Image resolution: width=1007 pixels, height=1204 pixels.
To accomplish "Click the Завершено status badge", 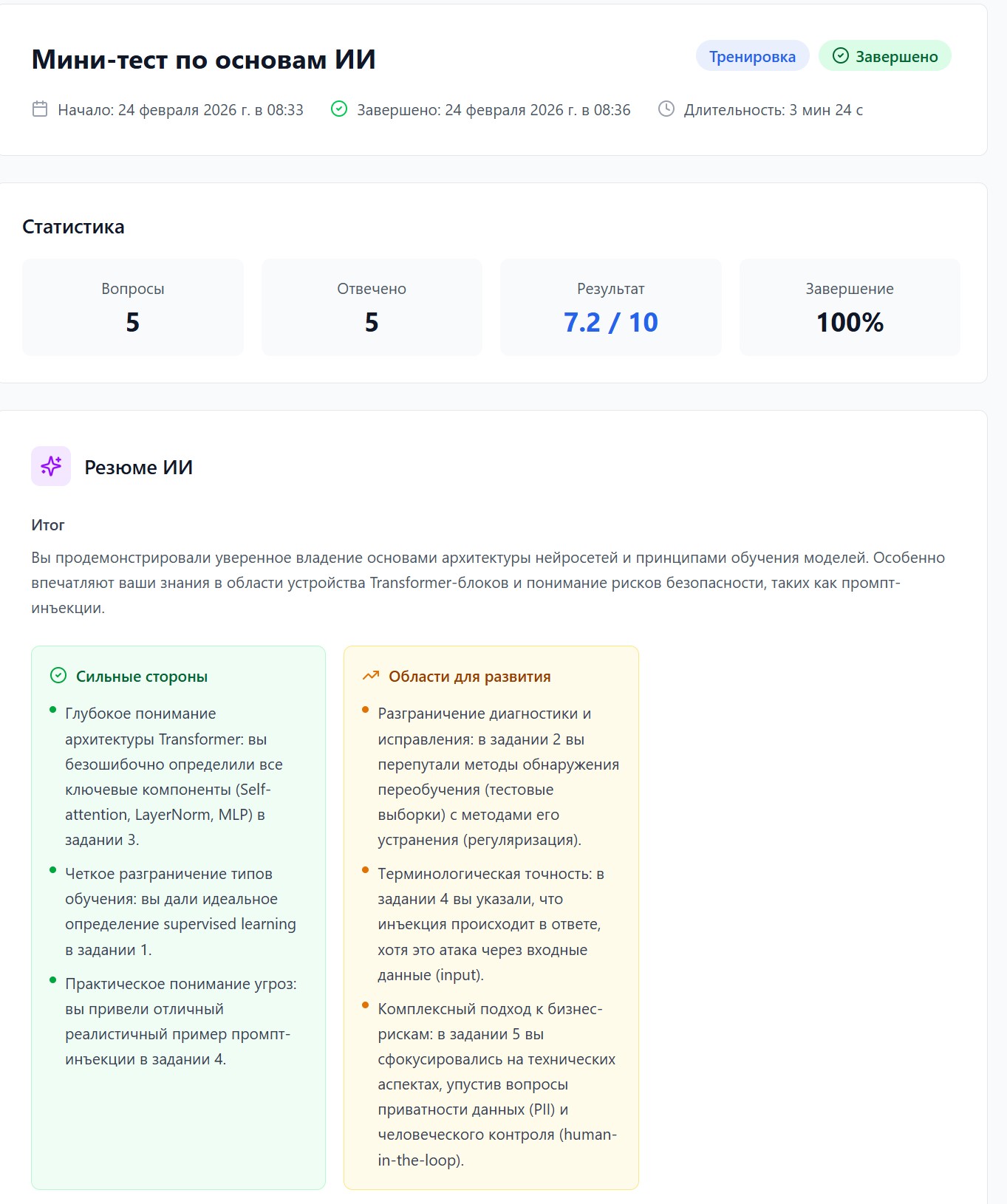I will [x=884, y=55].
